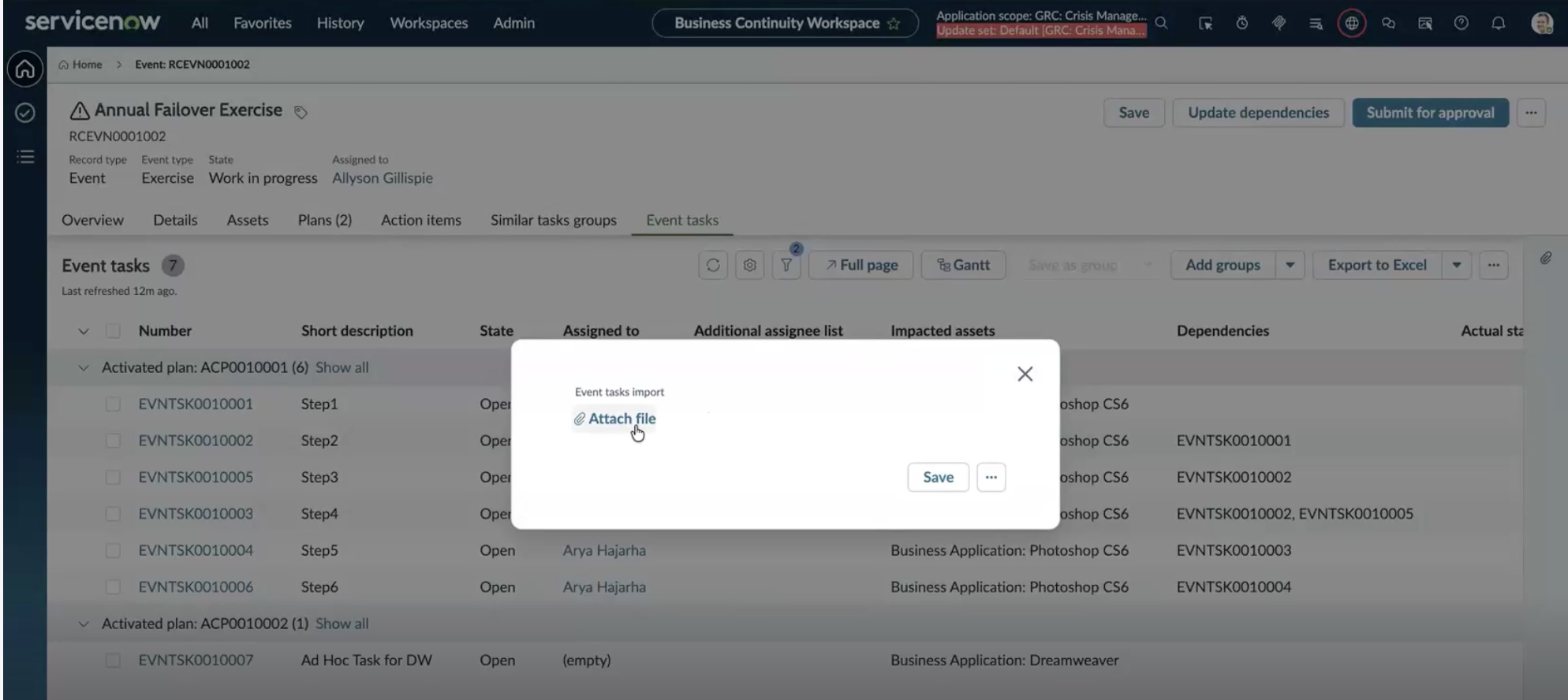Refresh the Event tasks list
1568x700 pixels.
[x=713, y=265]
